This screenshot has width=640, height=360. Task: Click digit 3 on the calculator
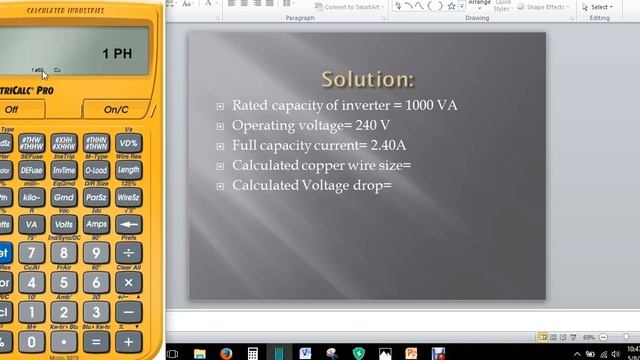(96, 312)
